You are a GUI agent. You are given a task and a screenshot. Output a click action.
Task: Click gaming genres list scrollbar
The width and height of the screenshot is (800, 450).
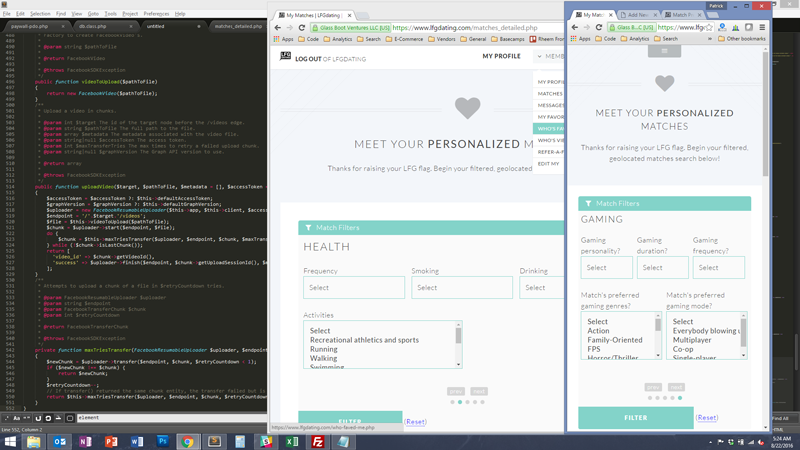(658, 335)
